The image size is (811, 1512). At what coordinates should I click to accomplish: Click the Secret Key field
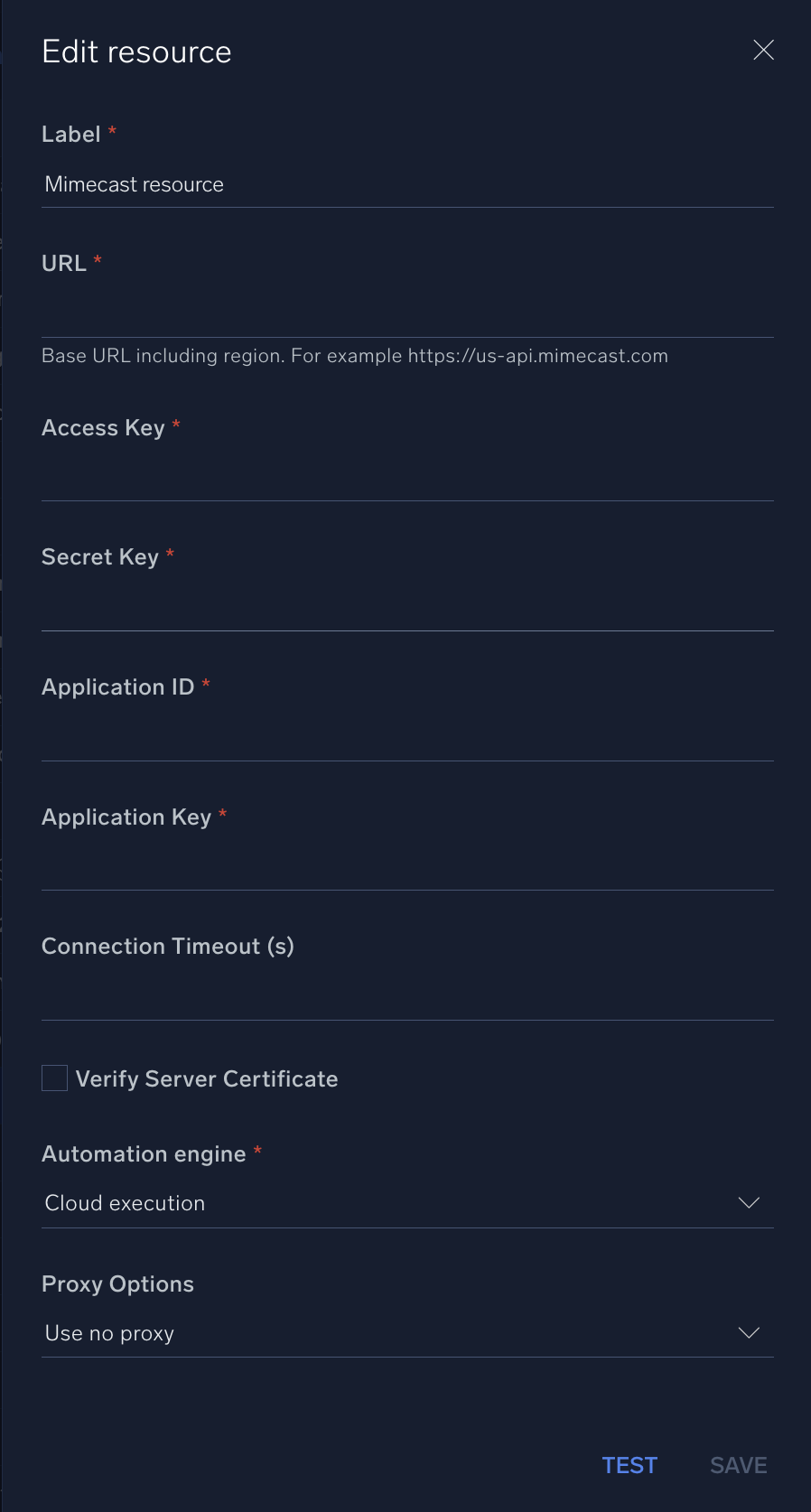[x=406, y=606]
